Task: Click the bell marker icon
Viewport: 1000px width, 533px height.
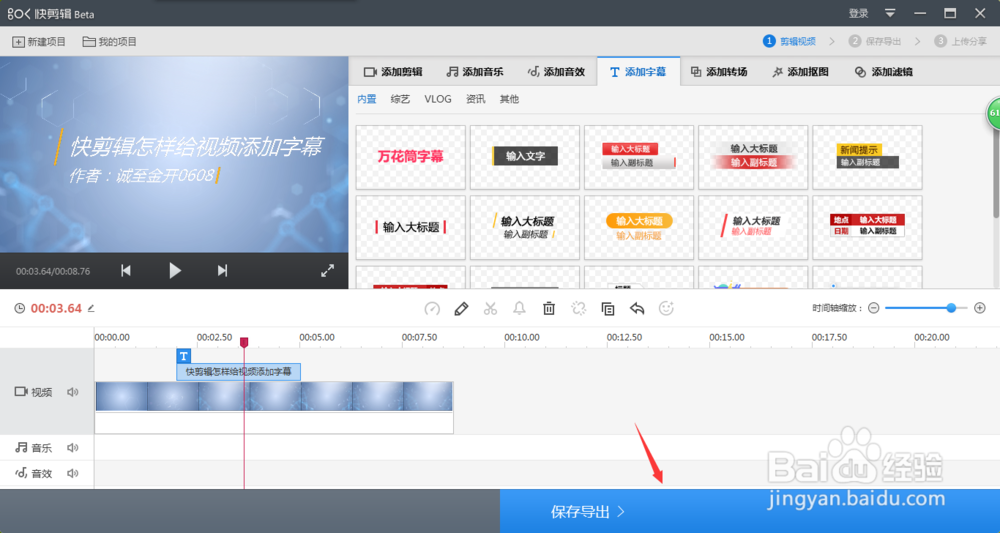Action: point(519,309)
